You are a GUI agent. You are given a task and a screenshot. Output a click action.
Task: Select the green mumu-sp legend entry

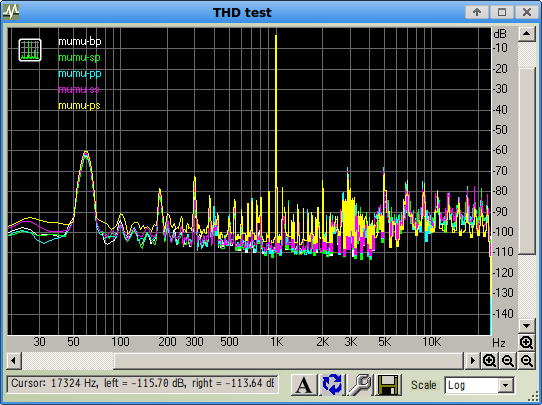pyautogui.click(x=79, y=57)
